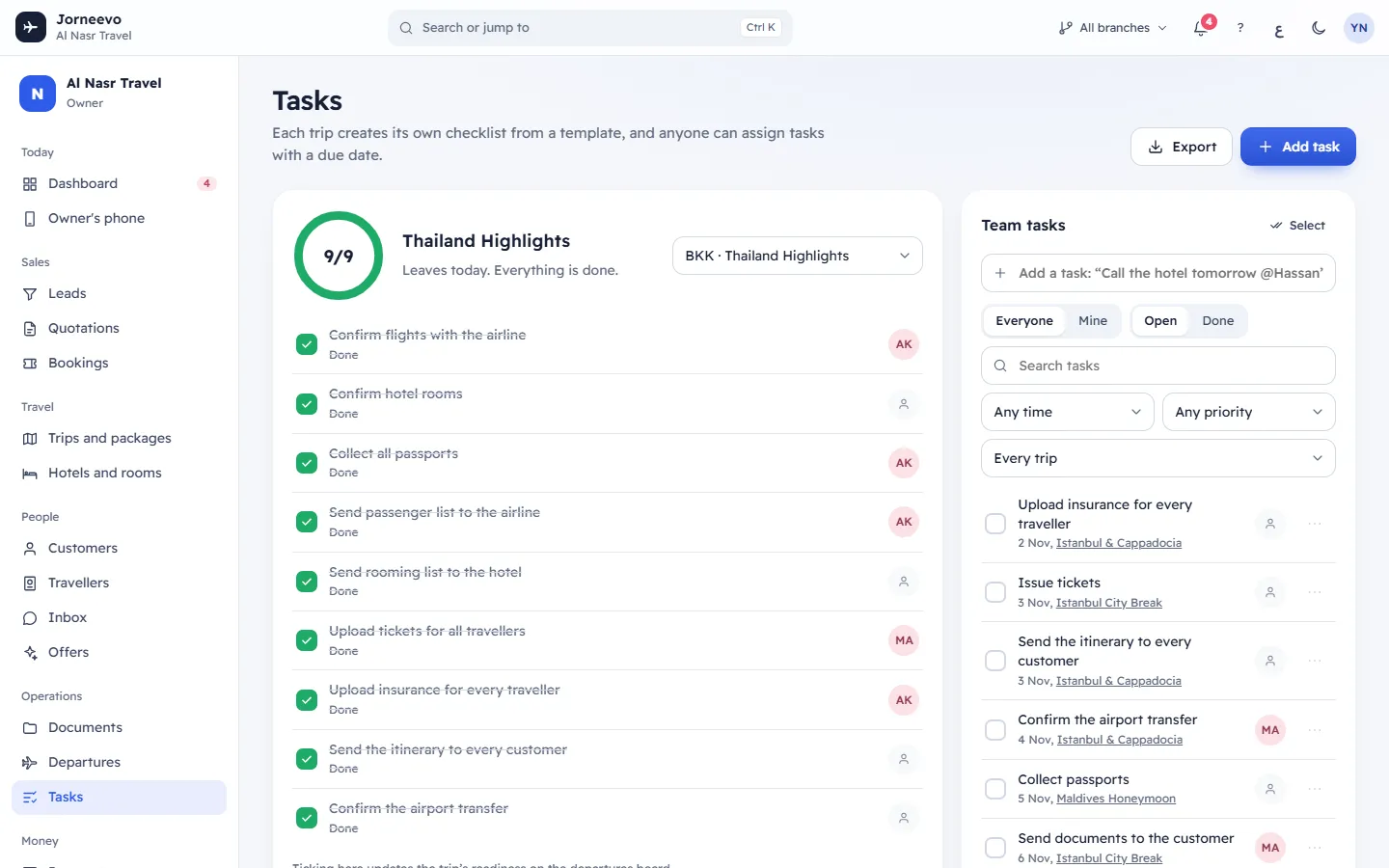Switch to Mine tasks tab
This screenshot has width=1389, height=868.
[1093, 321]
